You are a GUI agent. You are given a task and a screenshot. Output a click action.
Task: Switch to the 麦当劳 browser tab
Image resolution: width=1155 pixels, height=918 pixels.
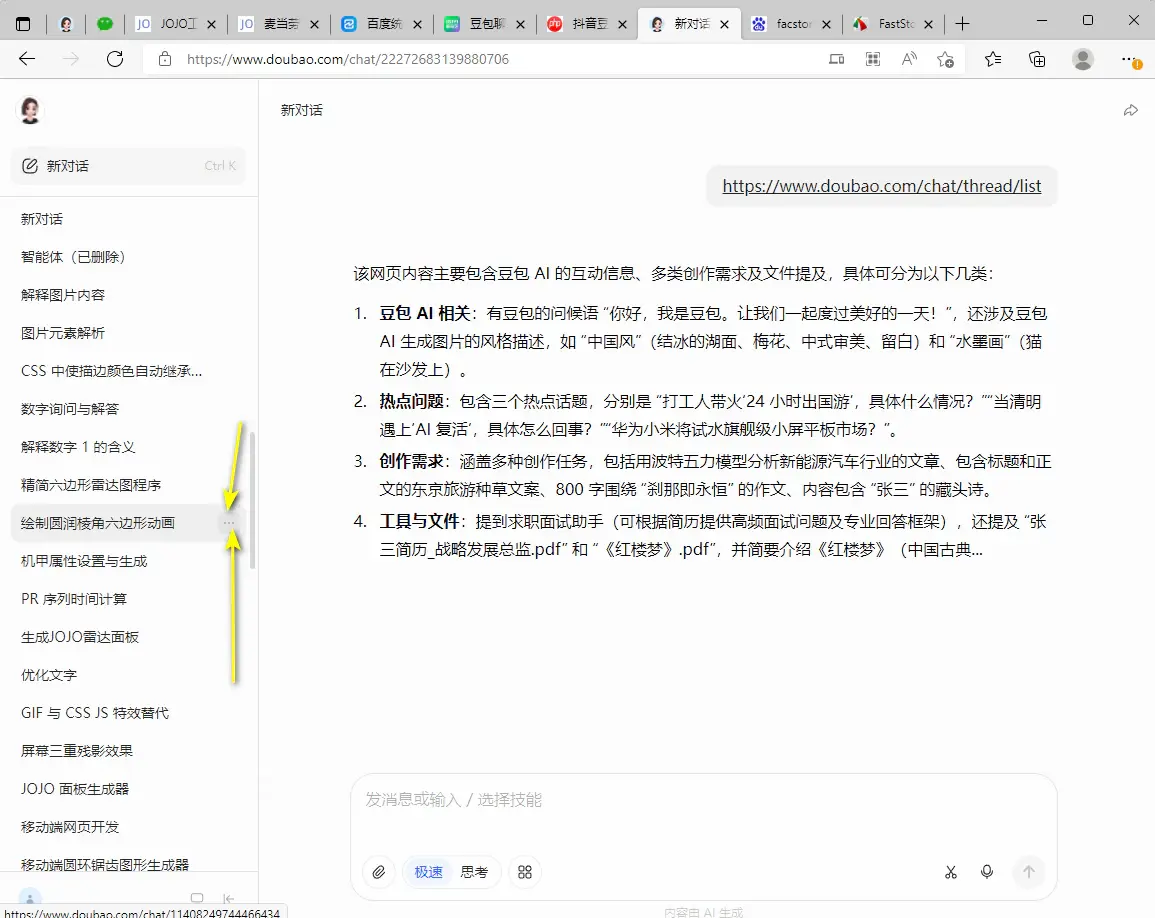(278, 24)
